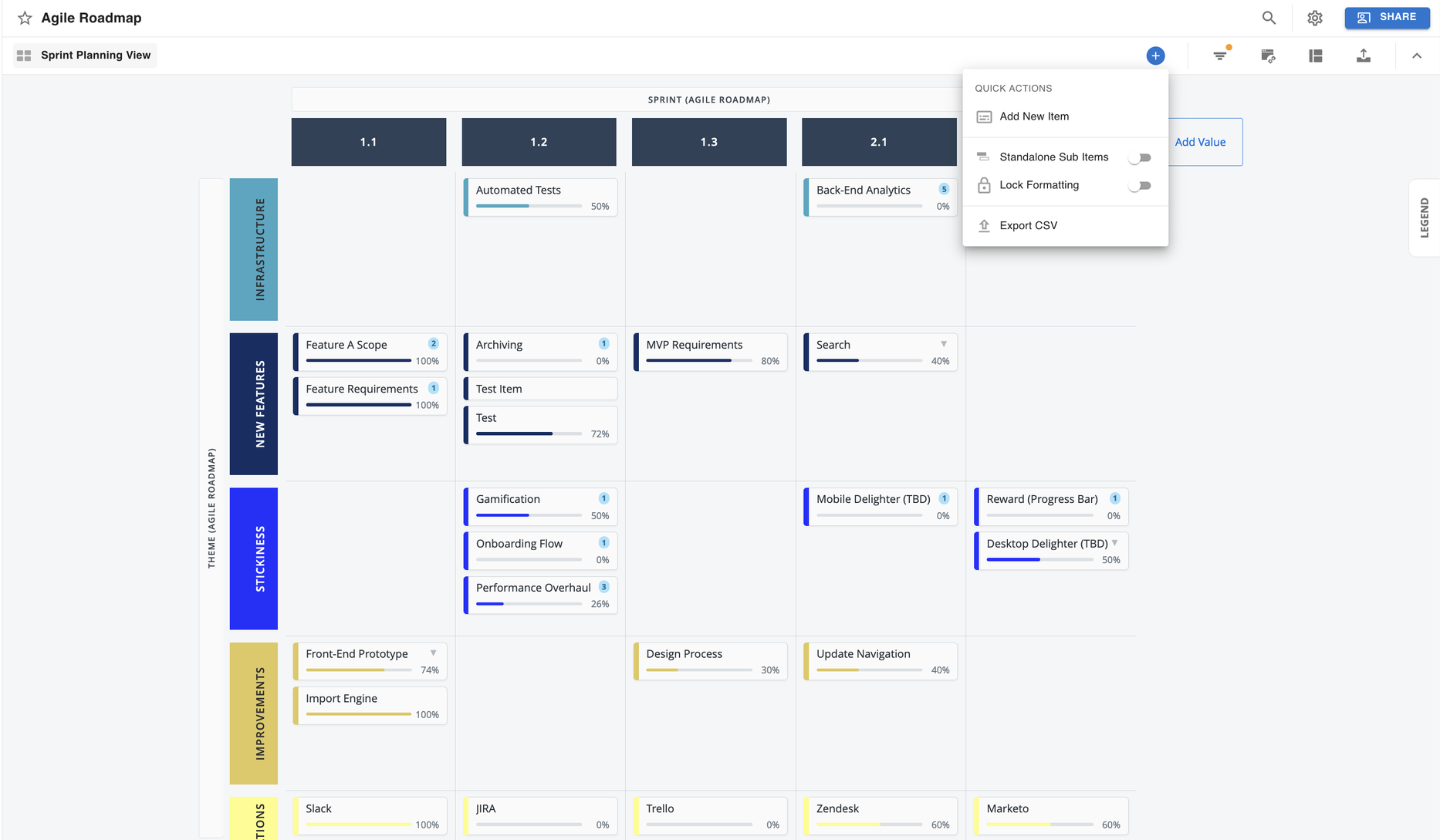Click the export upload icon in toolbar

(1364, 56)
